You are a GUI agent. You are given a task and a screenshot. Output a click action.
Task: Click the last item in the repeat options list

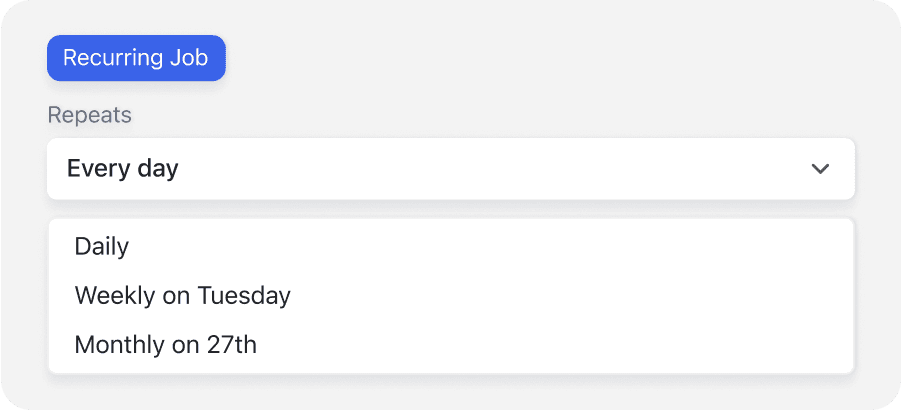[x=165, y=345]
